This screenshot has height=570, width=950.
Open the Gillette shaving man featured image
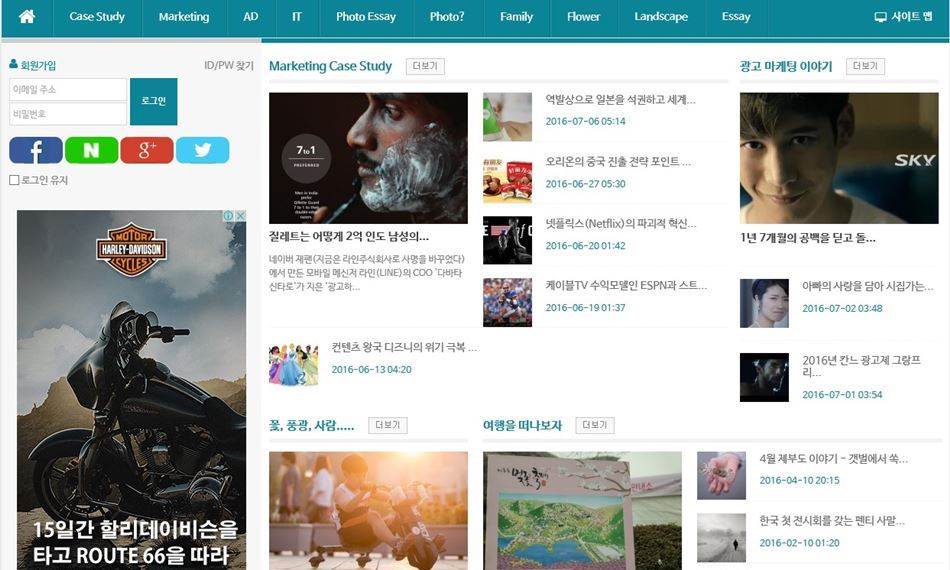pos(368,158)
